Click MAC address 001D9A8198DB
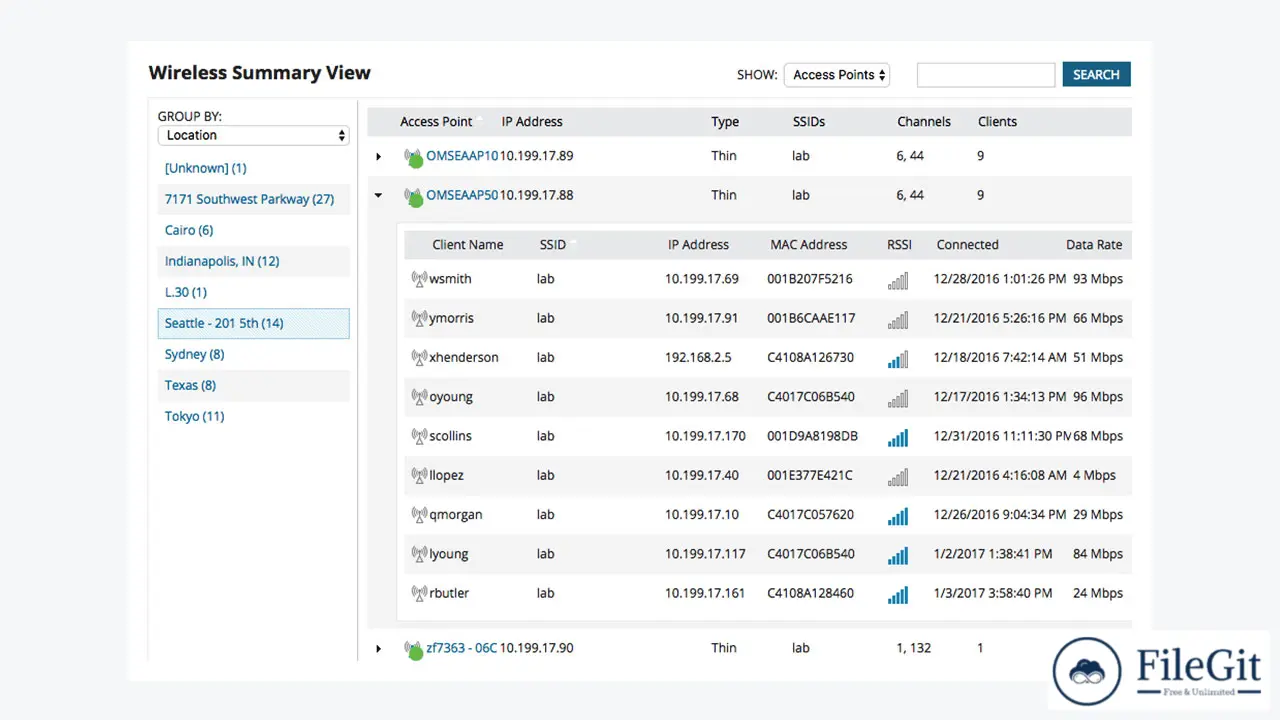 tap(813, 436)
